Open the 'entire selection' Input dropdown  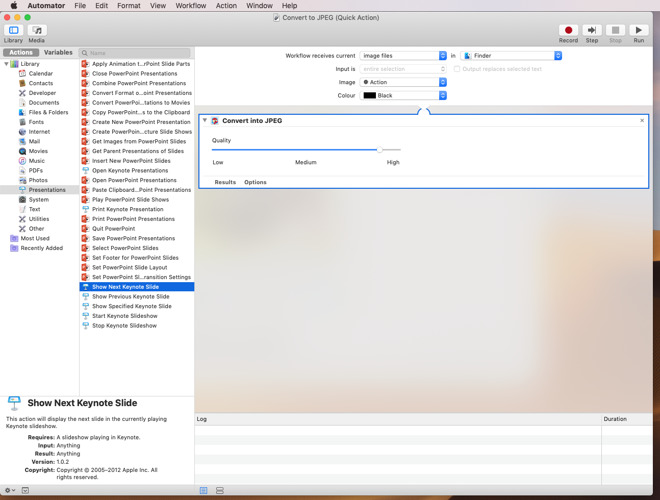click(403, 69)
